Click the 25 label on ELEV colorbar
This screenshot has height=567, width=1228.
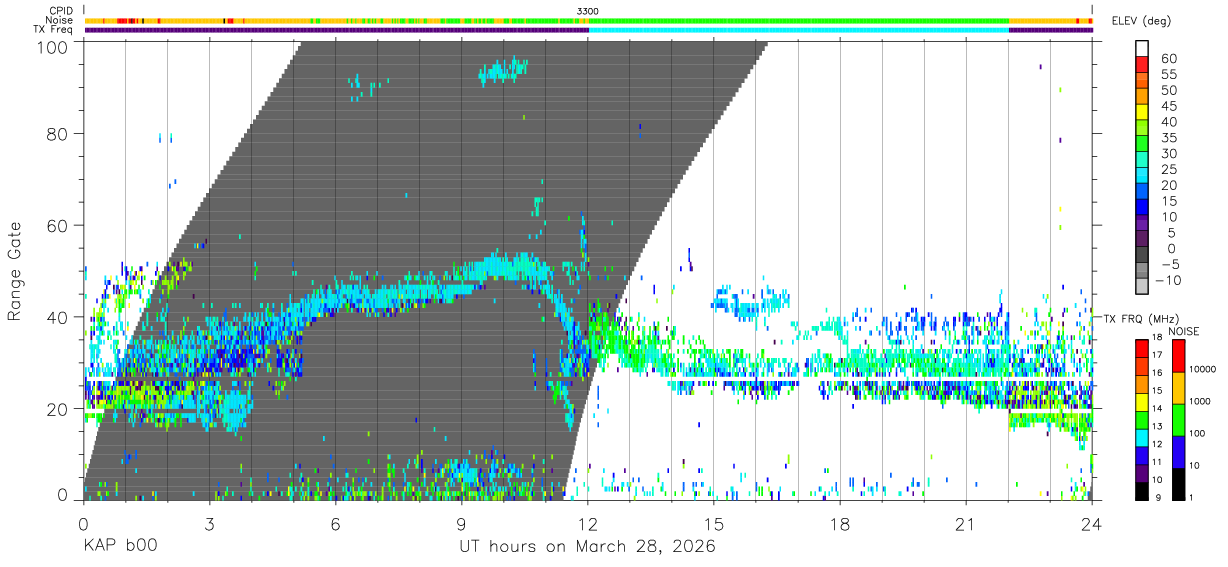[x=1169, y=169]
